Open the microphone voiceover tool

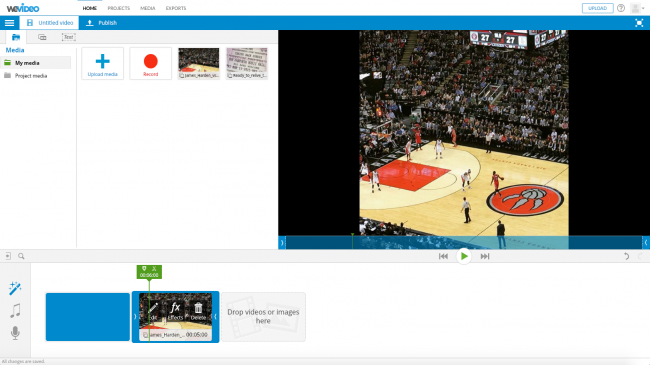coord(15,333)
